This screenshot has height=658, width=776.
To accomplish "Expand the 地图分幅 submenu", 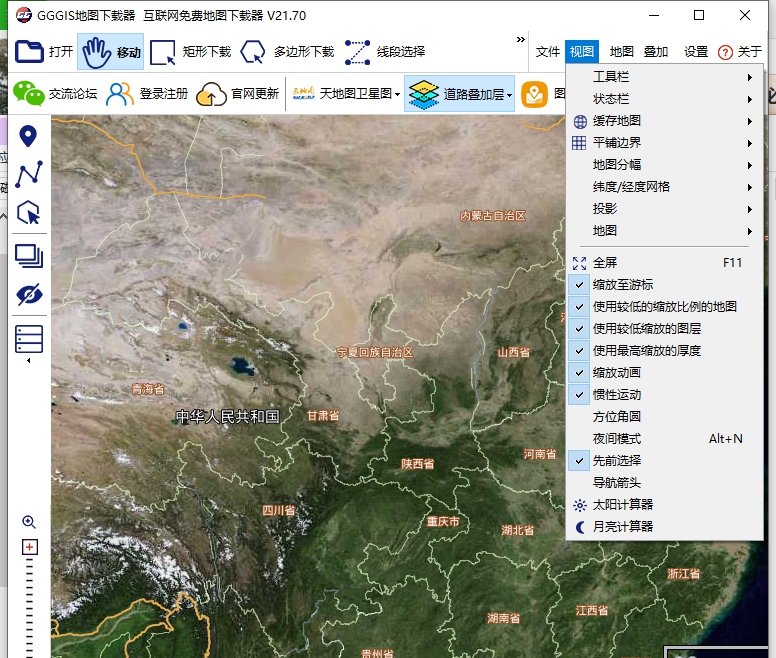I will point(665,165).
